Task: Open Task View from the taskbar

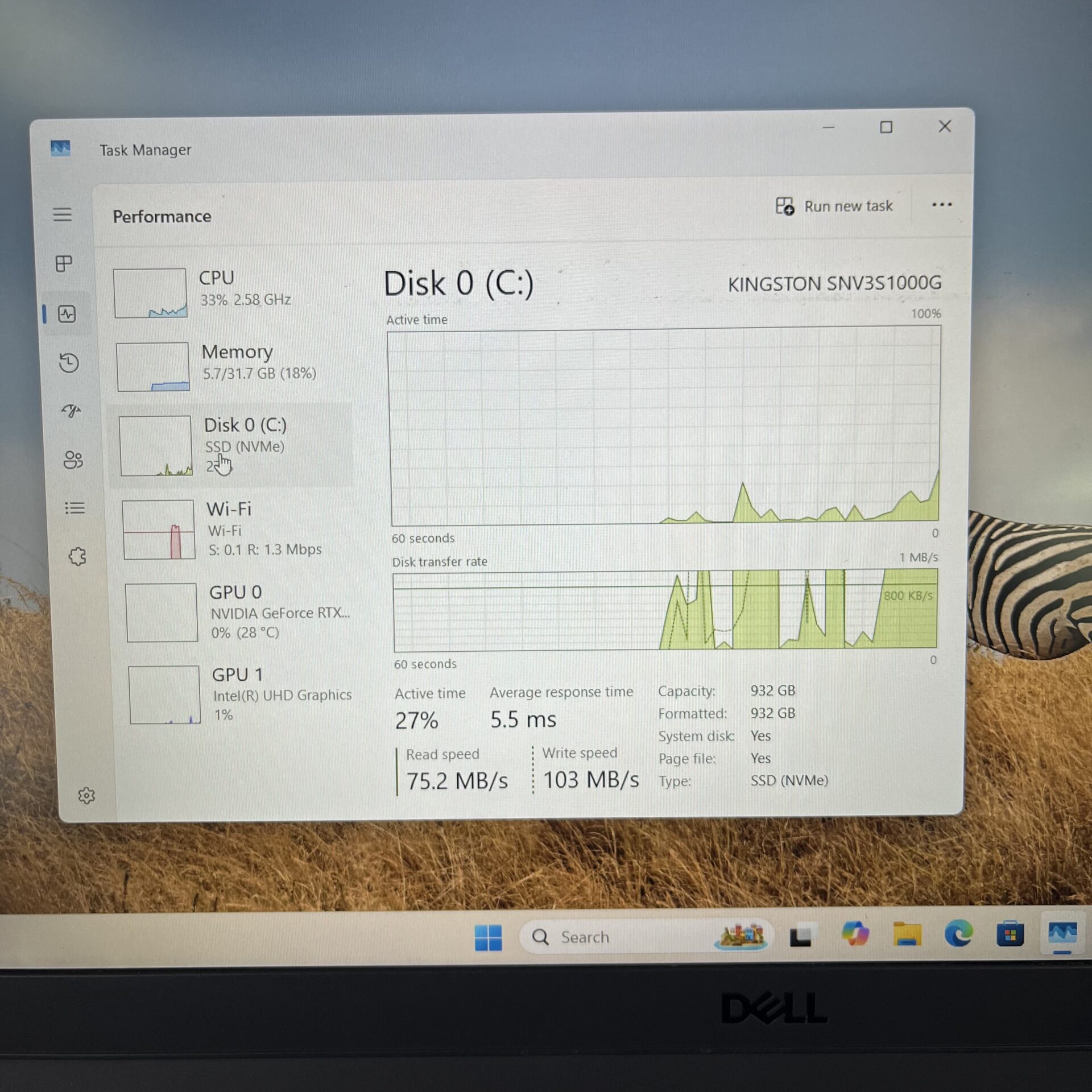Action: click(x=802, y=936)
